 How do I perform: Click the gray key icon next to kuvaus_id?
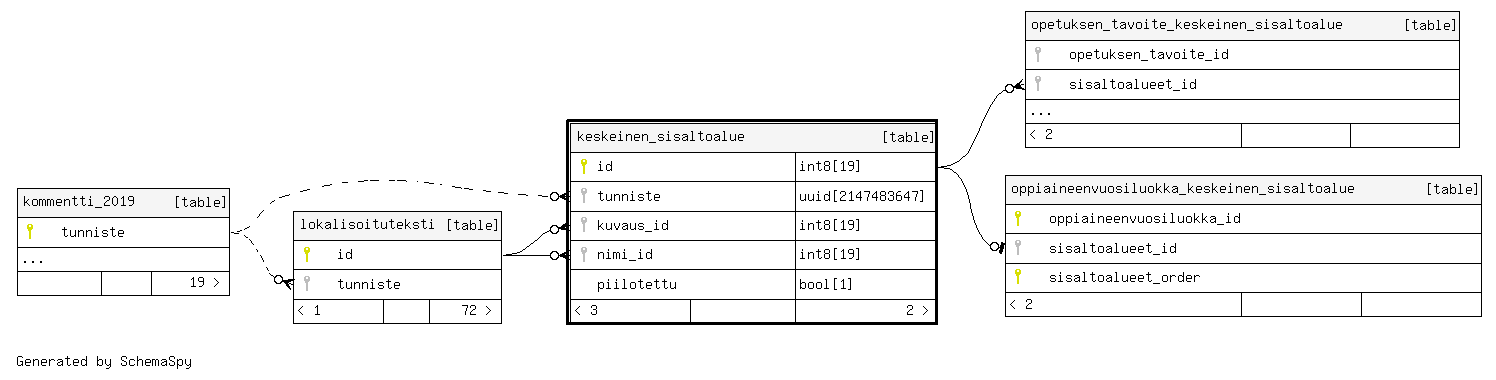pos(583,225)
